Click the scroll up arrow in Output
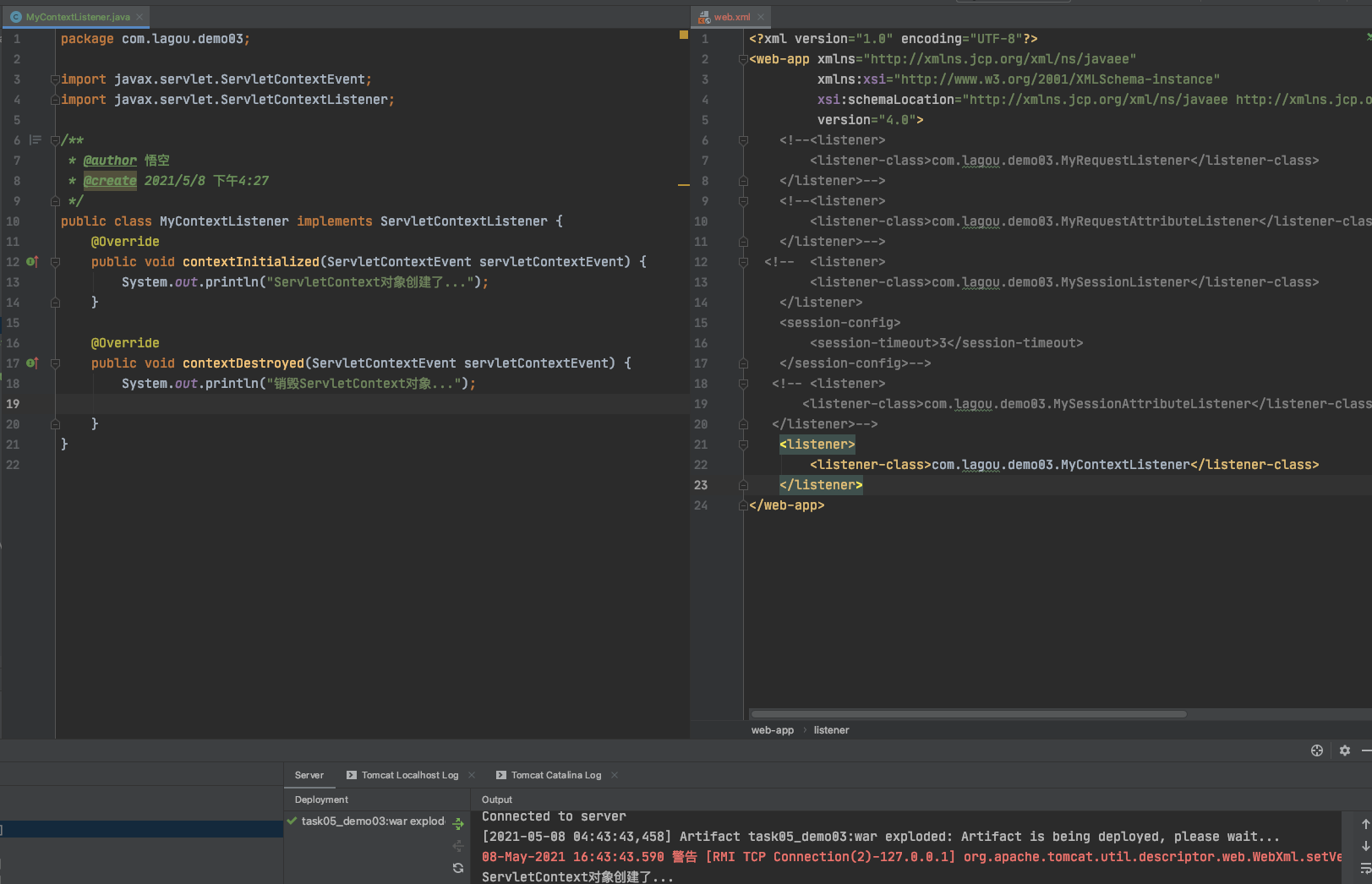This screenshot has height=884, width=1372. (x=1365, y=824)
